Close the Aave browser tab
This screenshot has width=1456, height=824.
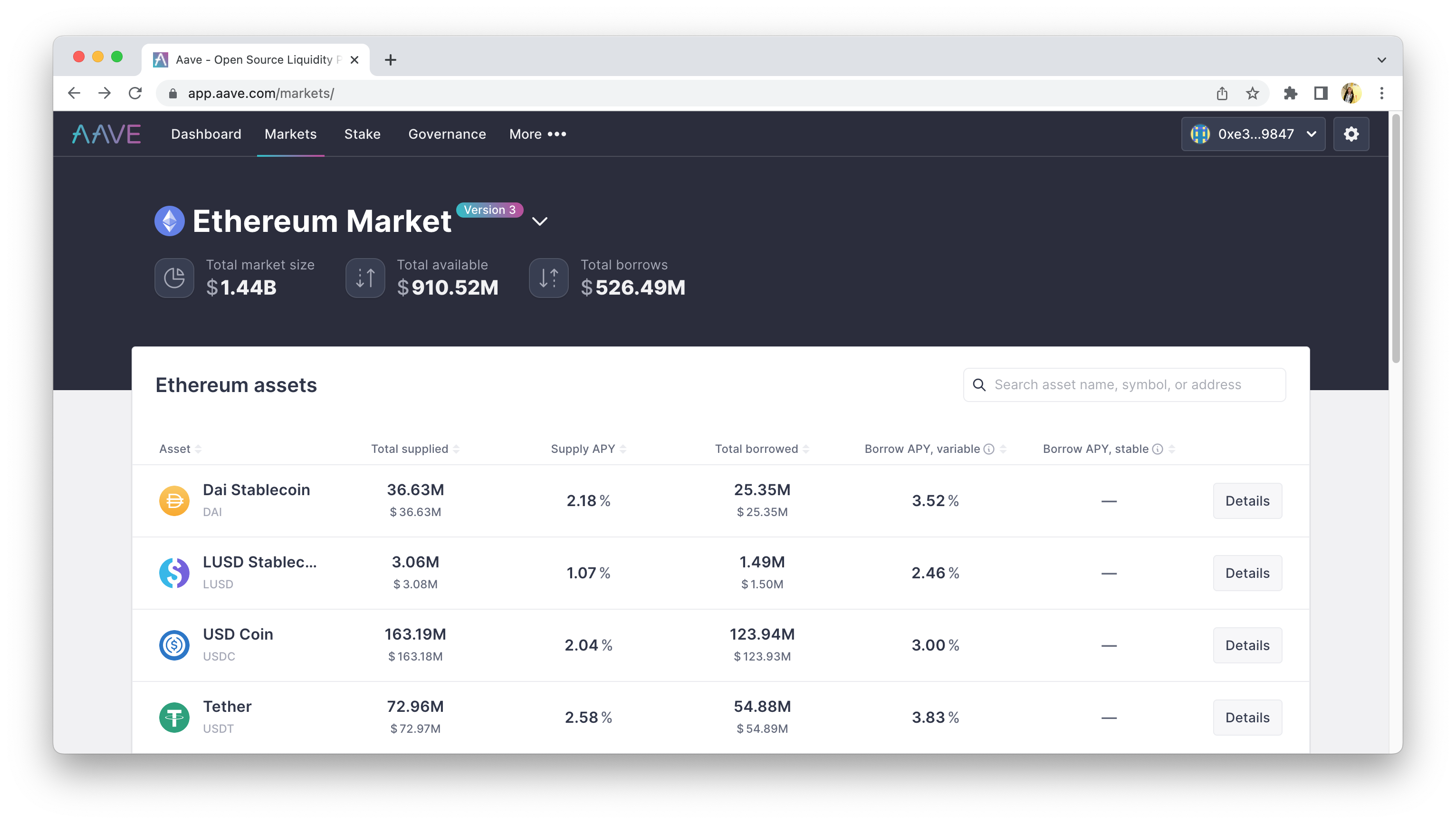pyautogui.click(x=354, y=59)
